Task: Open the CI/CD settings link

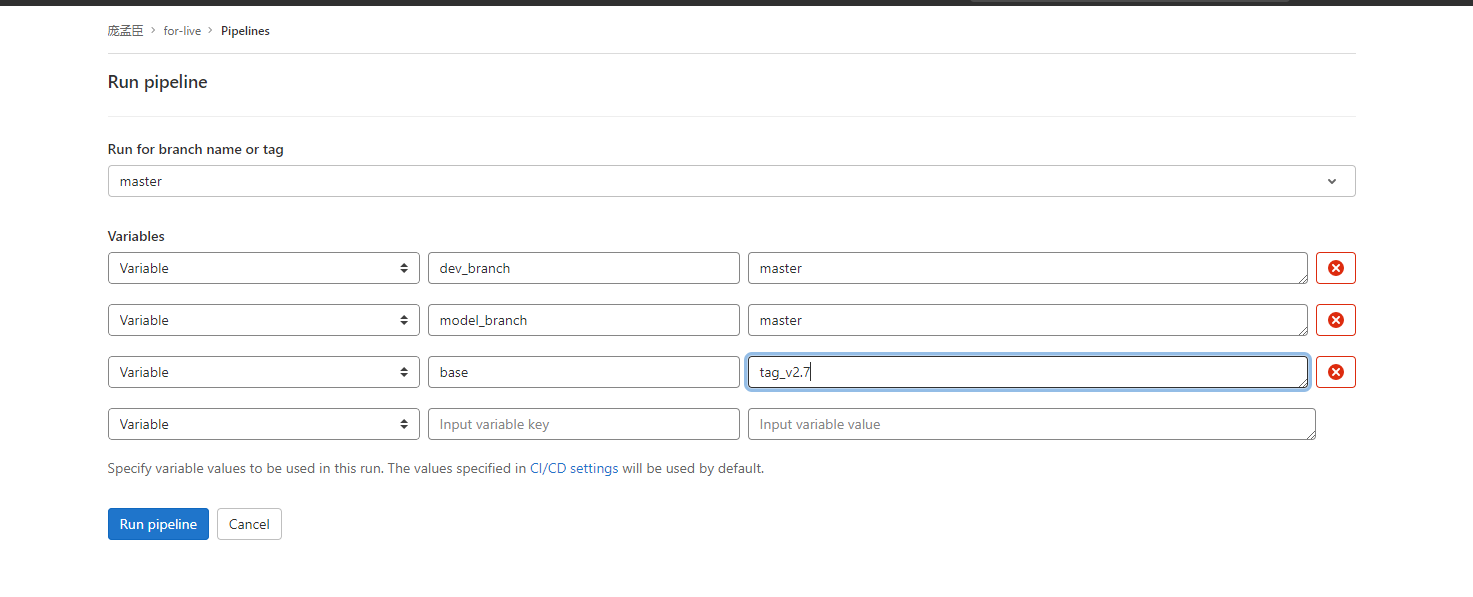Action: tap(574, 468)
